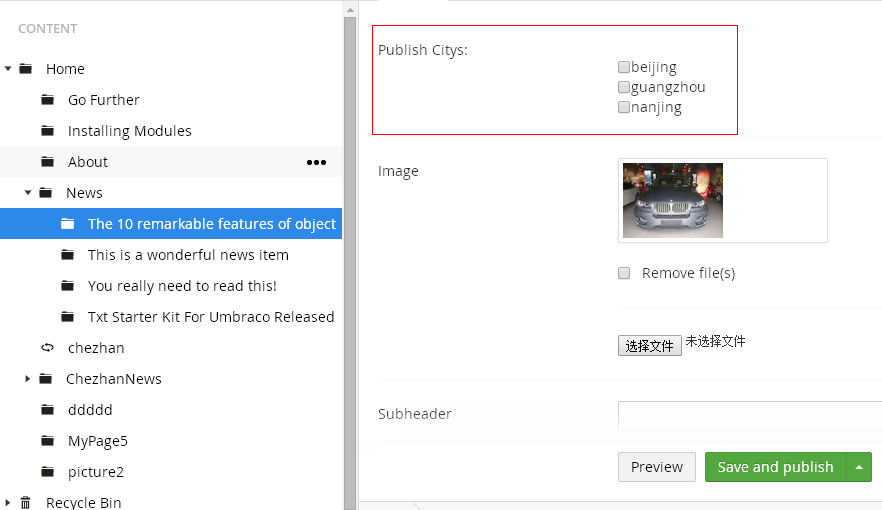Open the Save and publish dropdown arrow
This screenshot has width=882, height=510.
point(859,467)
